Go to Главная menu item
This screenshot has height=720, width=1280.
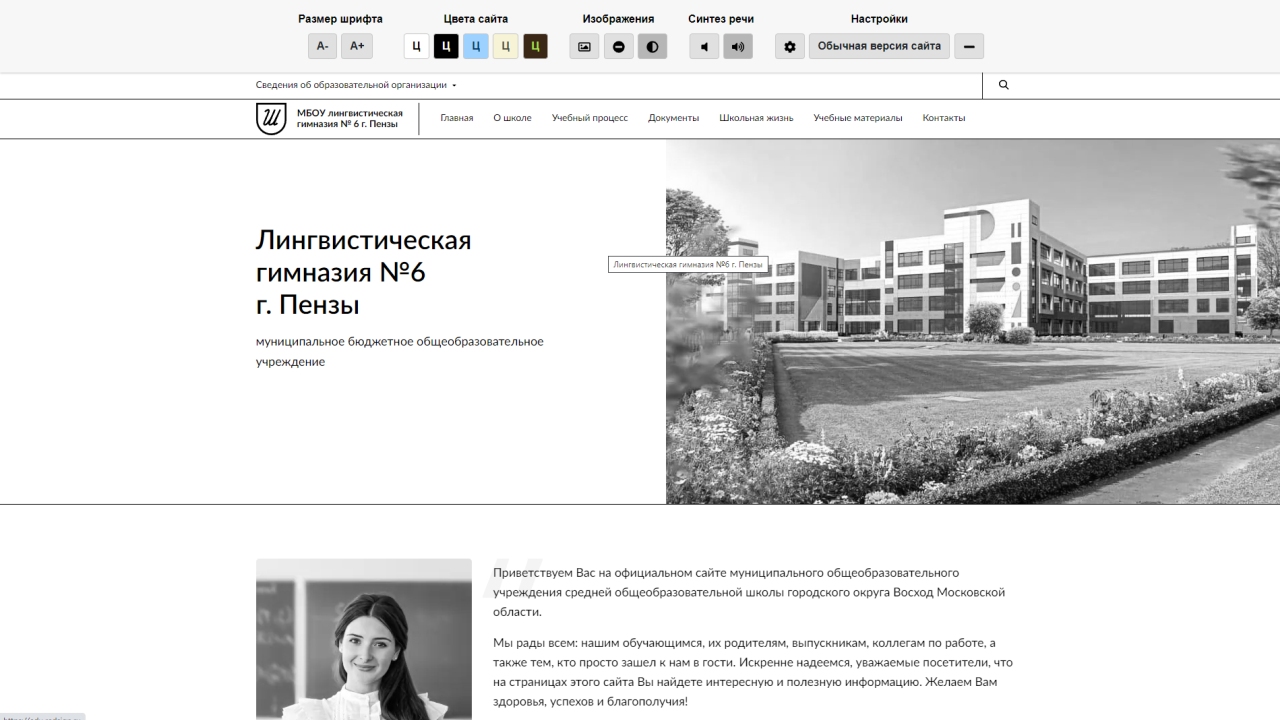coord(457,118)
